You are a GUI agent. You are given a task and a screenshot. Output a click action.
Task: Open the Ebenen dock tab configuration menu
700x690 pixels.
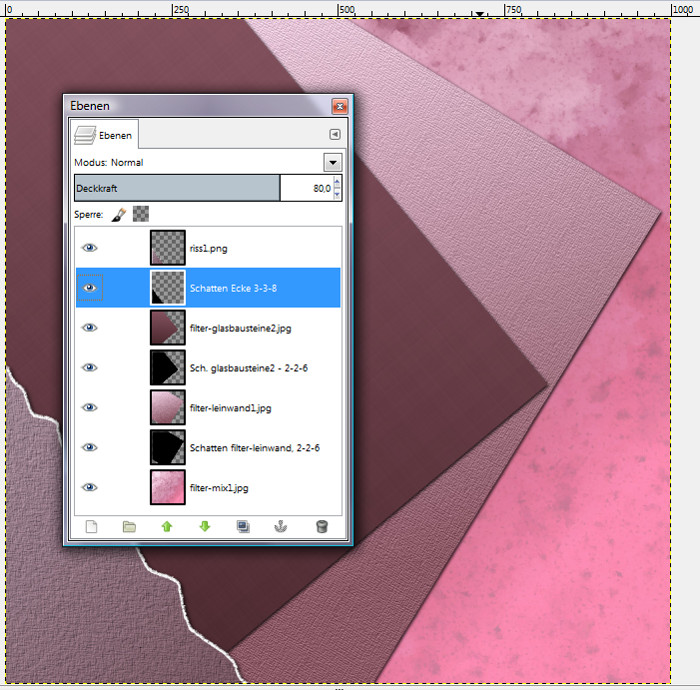coord(335,134)
